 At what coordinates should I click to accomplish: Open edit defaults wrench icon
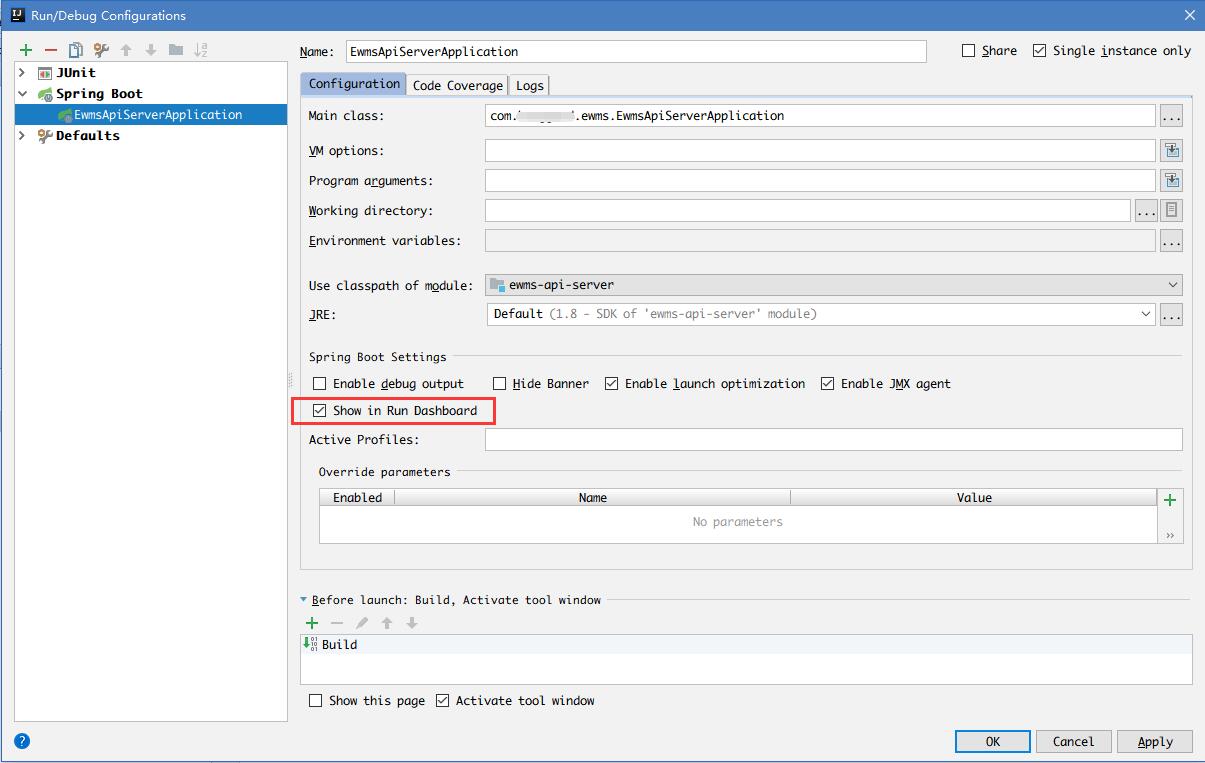click(101, 50)
